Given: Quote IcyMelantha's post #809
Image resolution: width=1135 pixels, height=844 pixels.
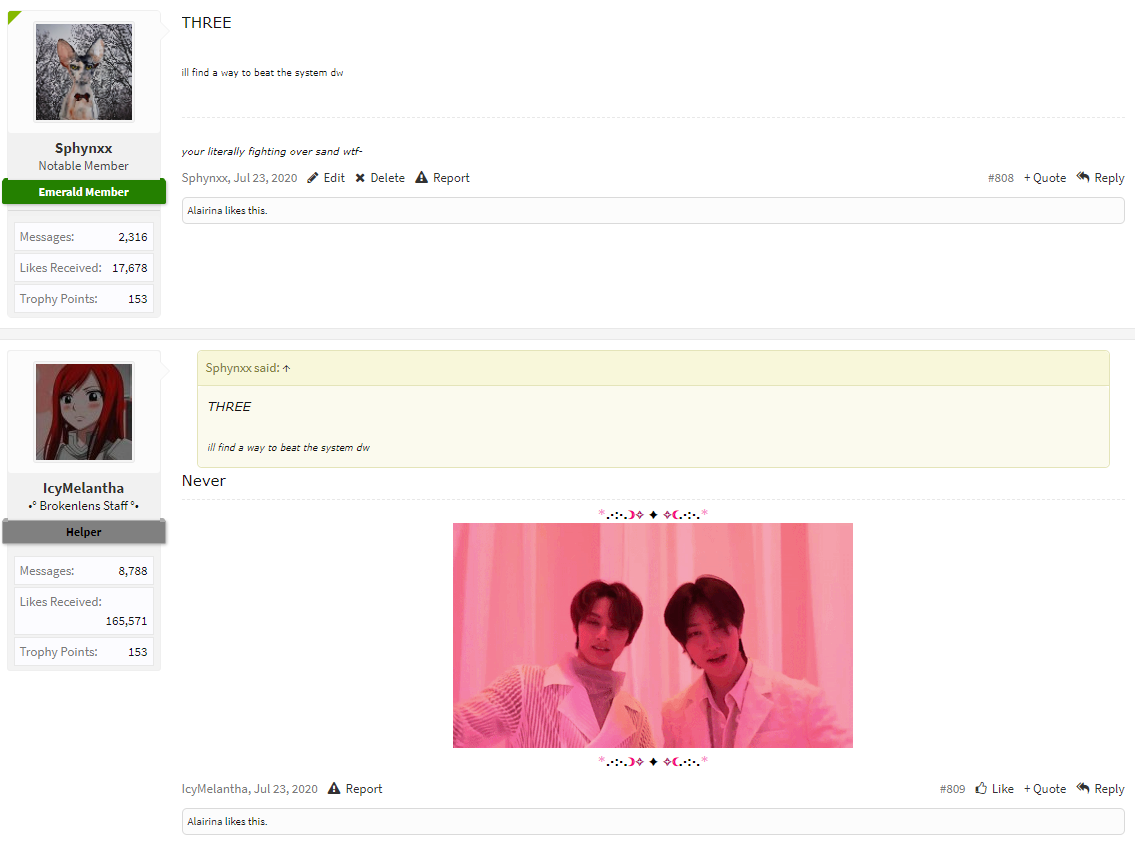Looking at the screenshot, I should (1045, 789).
